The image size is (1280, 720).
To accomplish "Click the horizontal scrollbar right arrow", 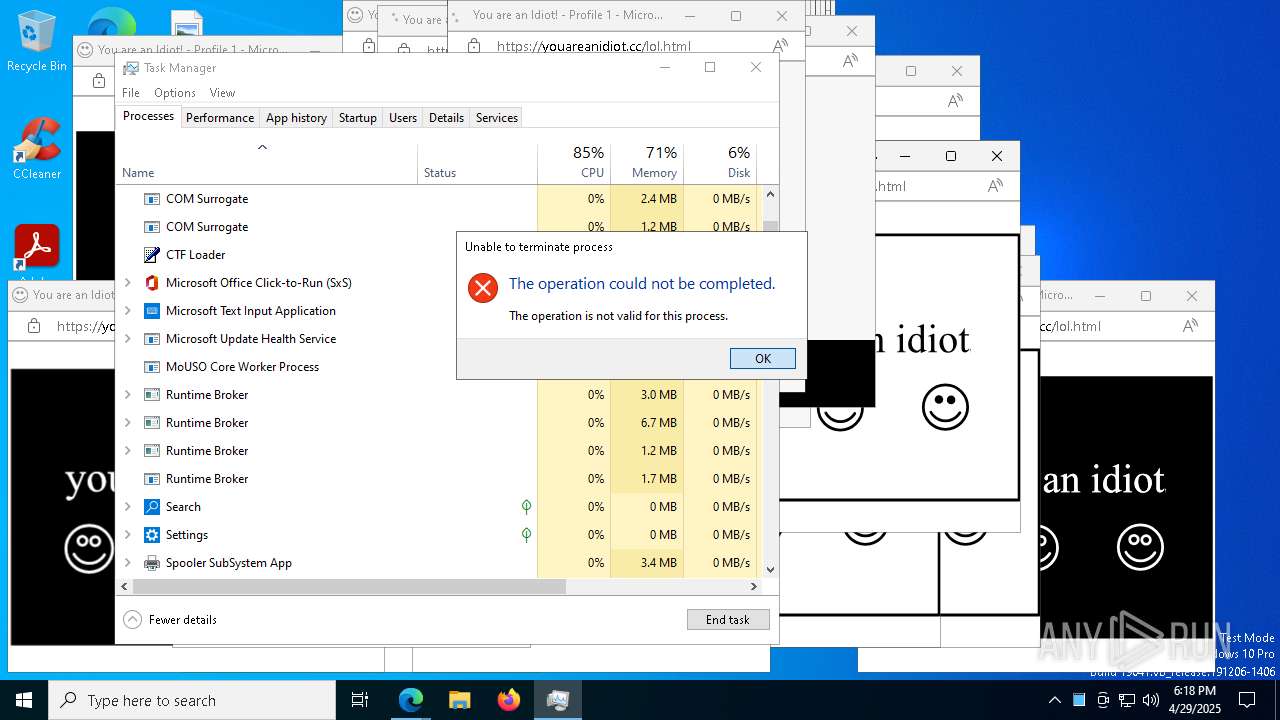I will coord(754,586).
